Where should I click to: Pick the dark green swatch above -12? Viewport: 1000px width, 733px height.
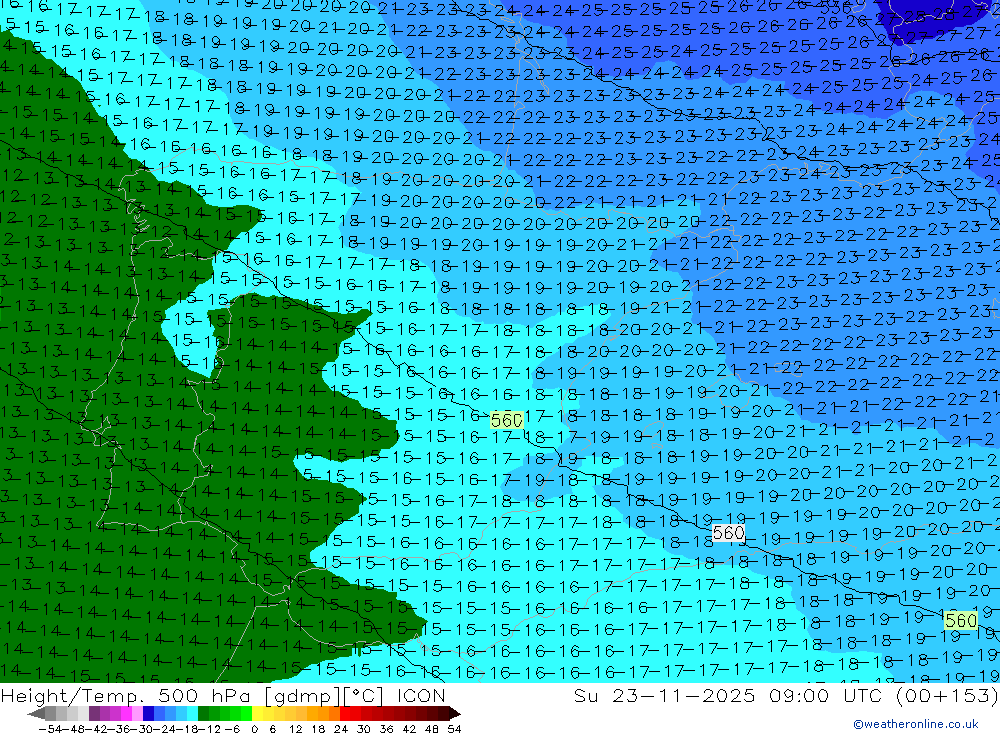pos(203,713)
